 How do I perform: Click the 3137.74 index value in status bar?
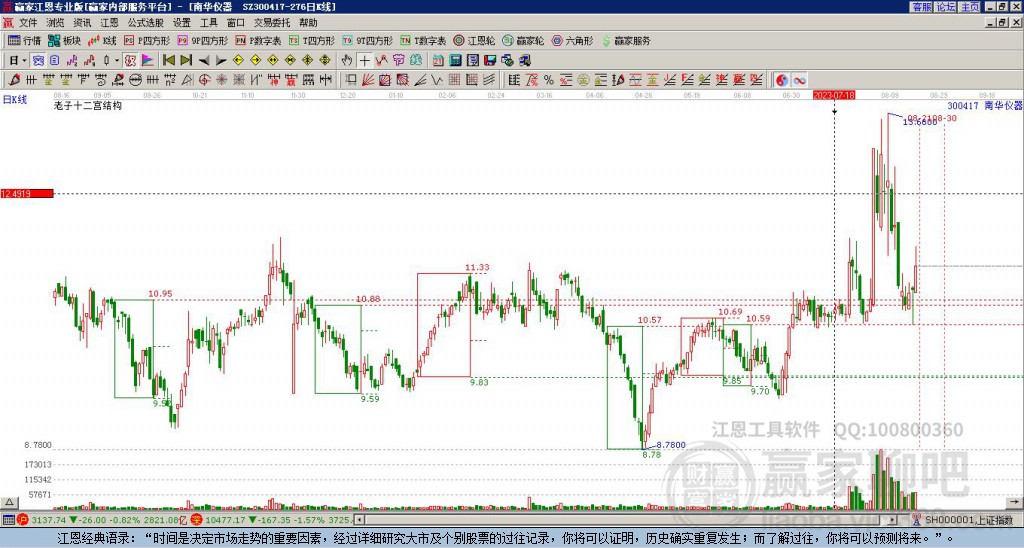point(48,520)
